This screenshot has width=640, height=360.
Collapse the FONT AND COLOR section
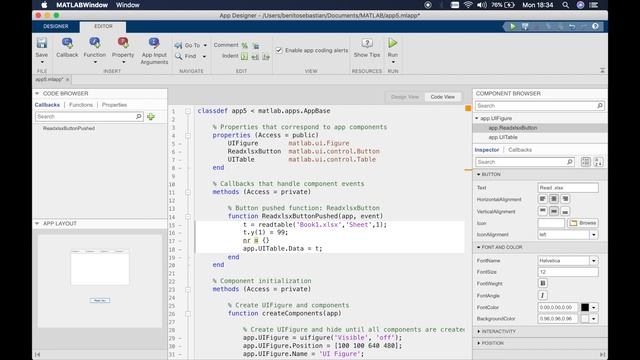[479, 247]
